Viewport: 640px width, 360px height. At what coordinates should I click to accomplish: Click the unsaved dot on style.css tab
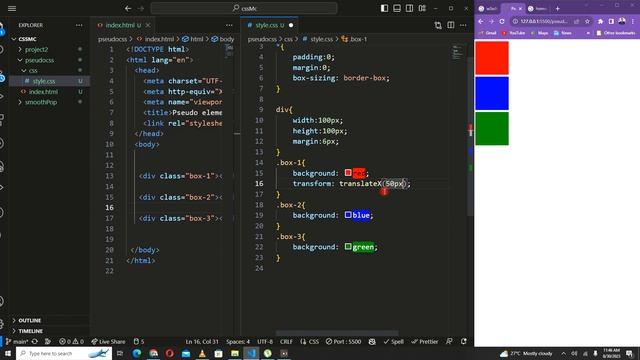click(291, 25)
